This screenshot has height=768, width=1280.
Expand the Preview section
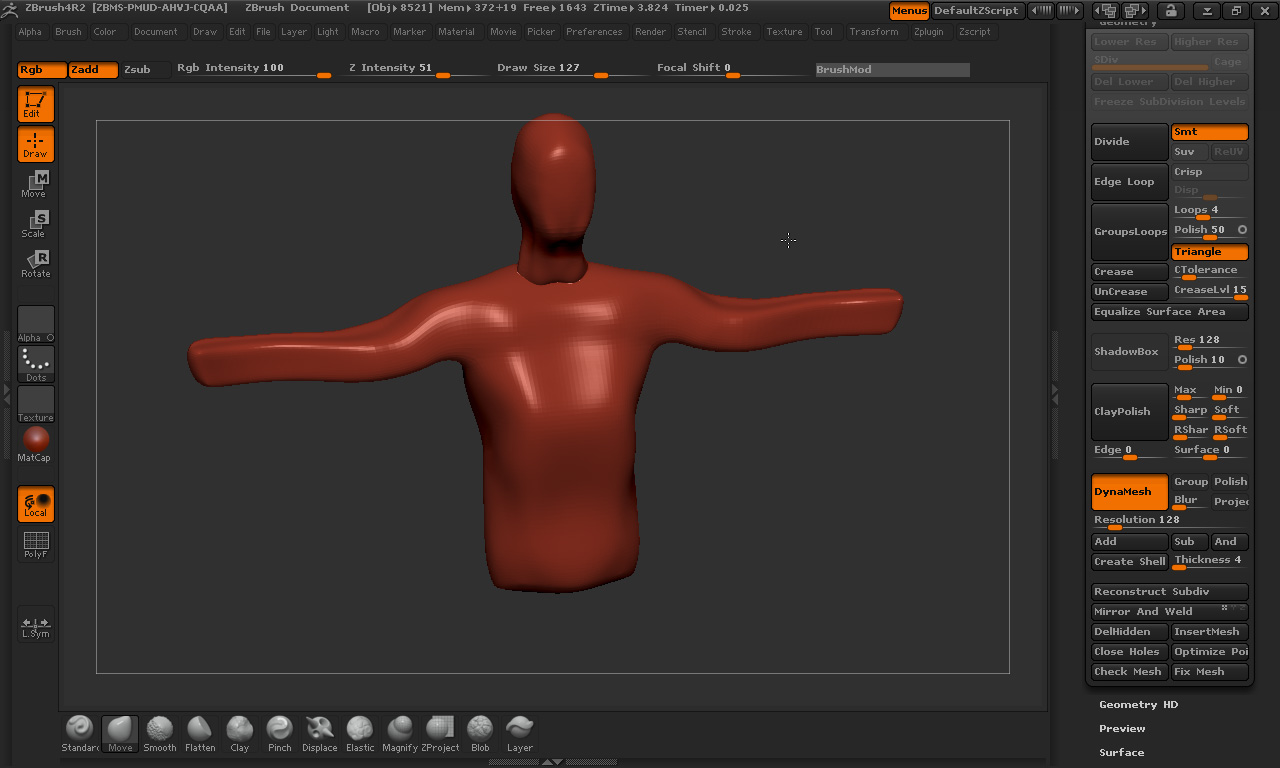click(1122, 729)
